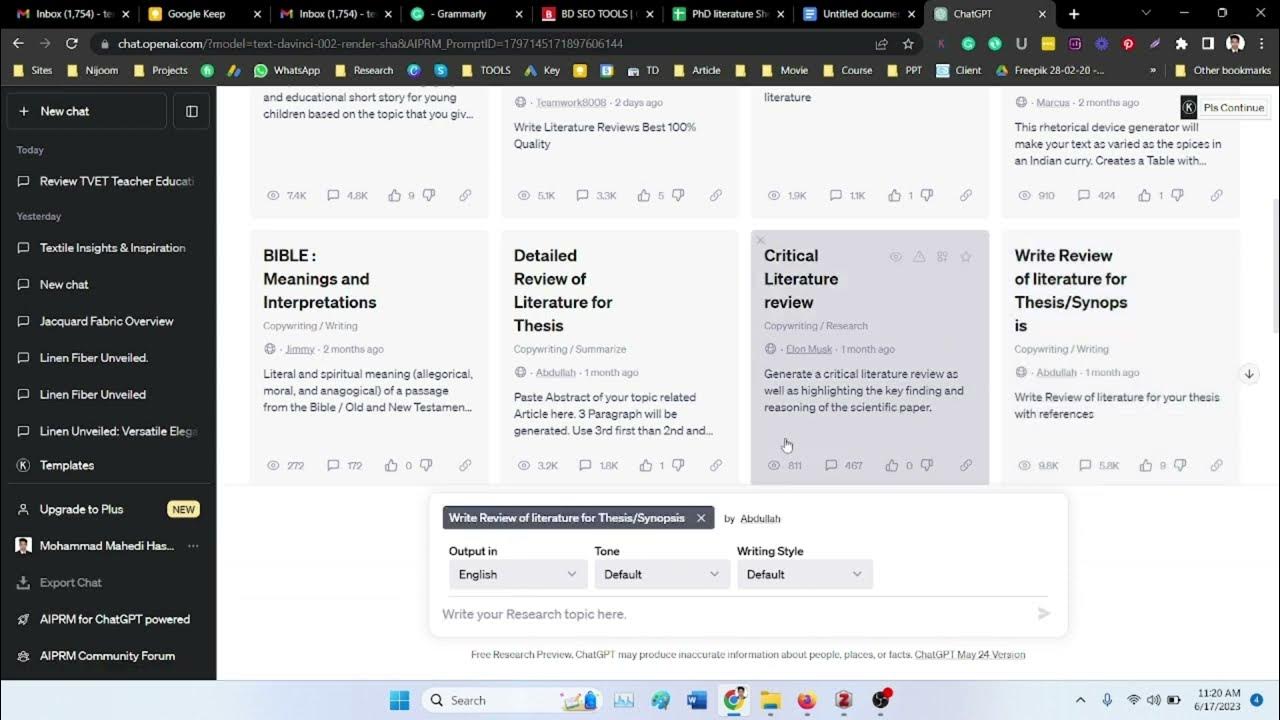Open Windows Start menu
Screen dimensions: 1280x720
(399, 700)
